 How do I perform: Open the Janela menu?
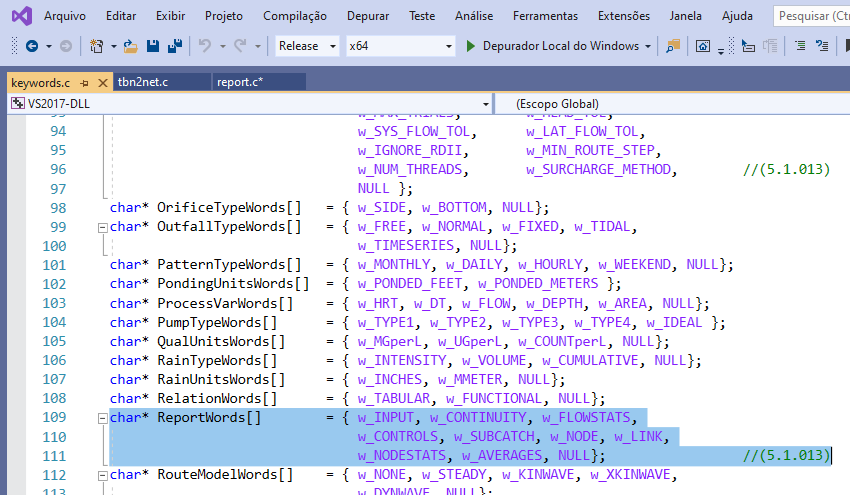click(686, 16)
